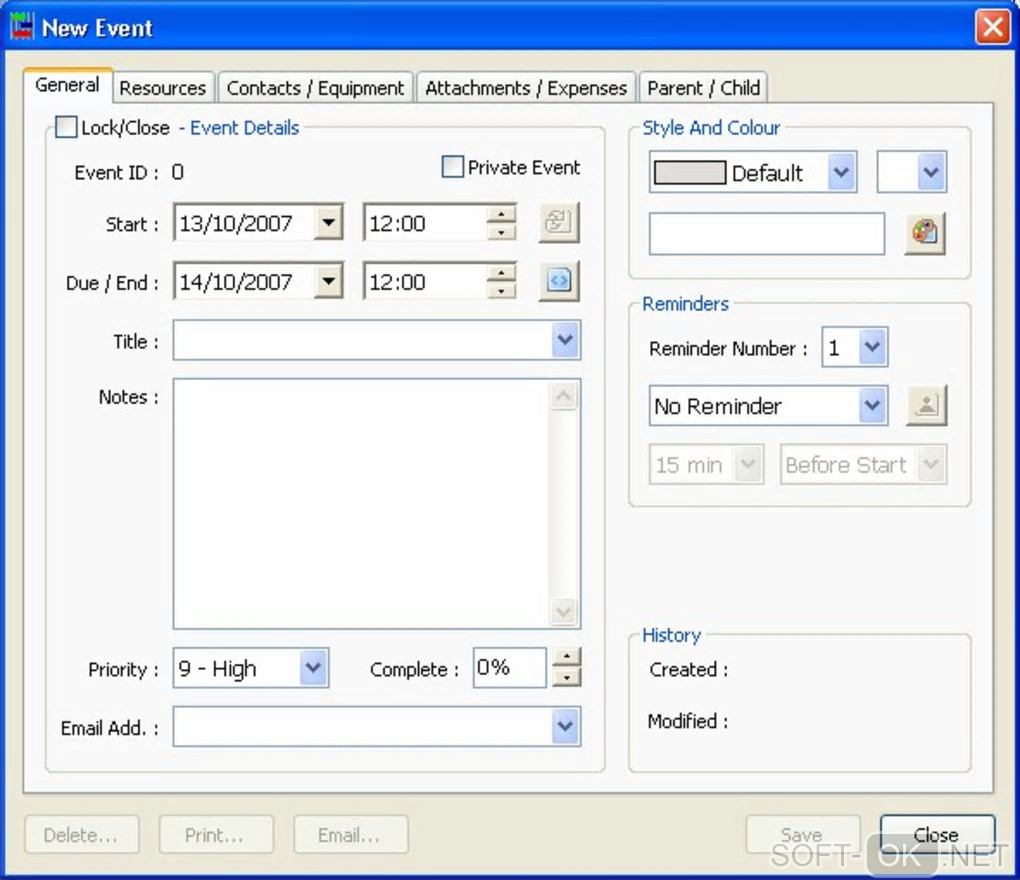Click the Save button
Image resolution: width=1020 pixels, height=880 pixels.
pyautogui.click(x=803, y=834)
